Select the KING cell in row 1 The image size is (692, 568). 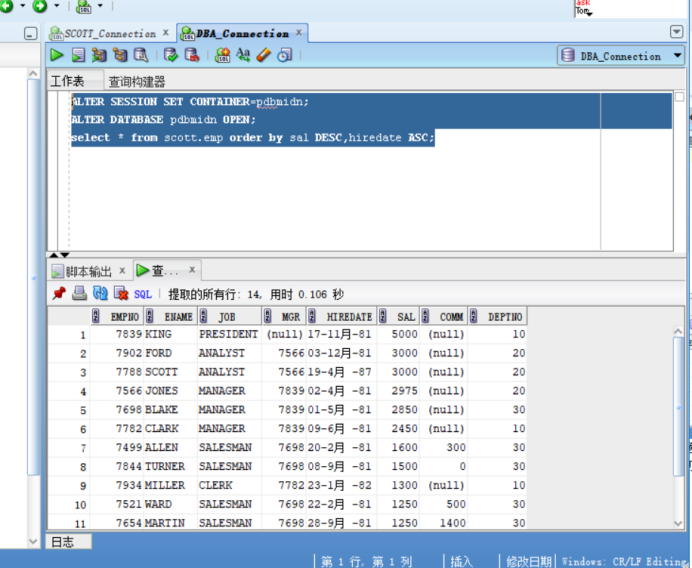(170, 335)
